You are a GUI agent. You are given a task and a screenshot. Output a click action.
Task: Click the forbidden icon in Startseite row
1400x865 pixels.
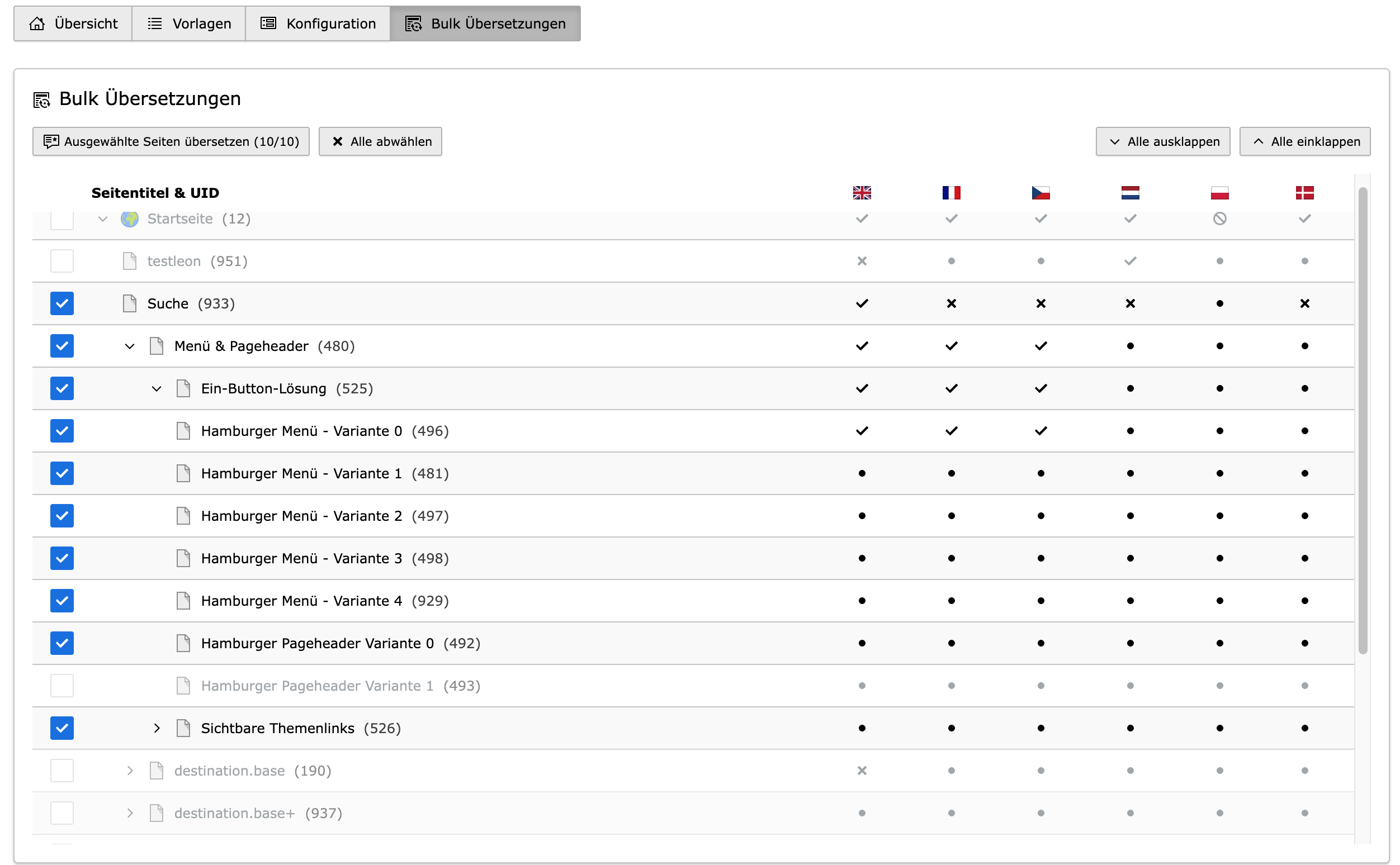point(1219,218)
